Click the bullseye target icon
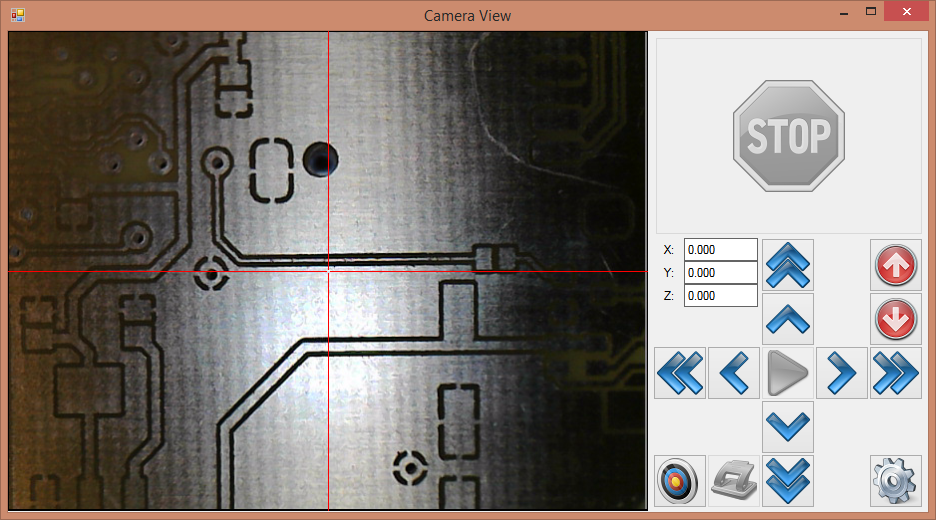The width and height of the screenshot is (936, 520). click(680, 481)
